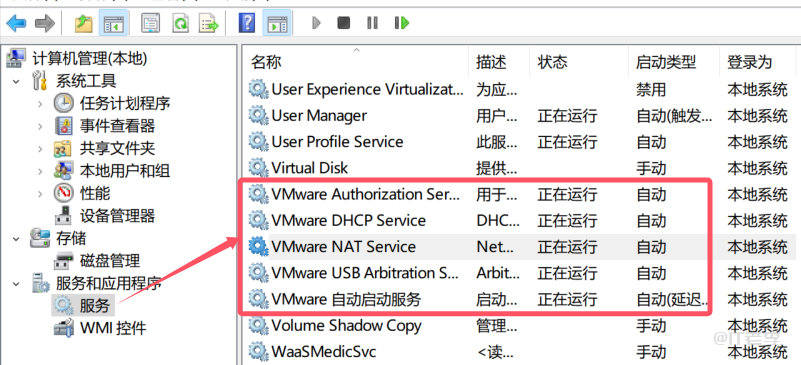Viewport: 801px width, 365px height.
Task: Expand the 本地用户和组 chevron
Action: click(40, 171)
